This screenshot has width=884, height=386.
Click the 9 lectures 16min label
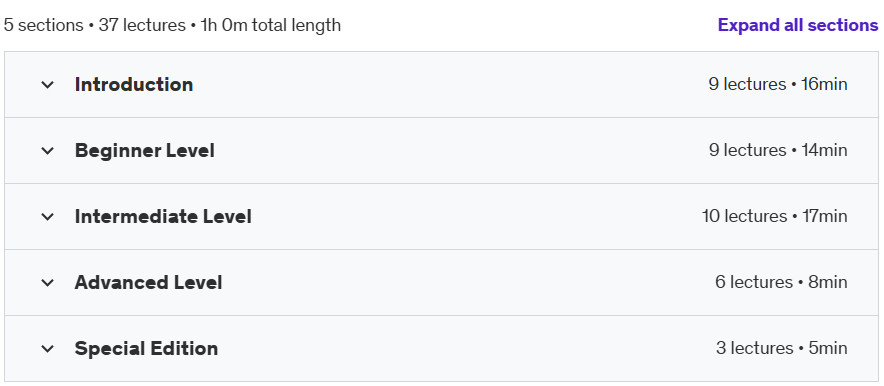(777, 85)
